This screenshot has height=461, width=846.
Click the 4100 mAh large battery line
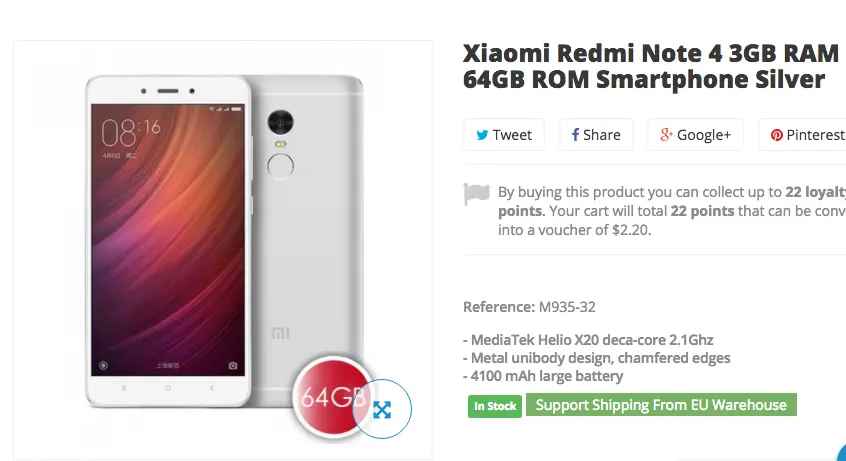pyautogui.click(x=543, y=376)
